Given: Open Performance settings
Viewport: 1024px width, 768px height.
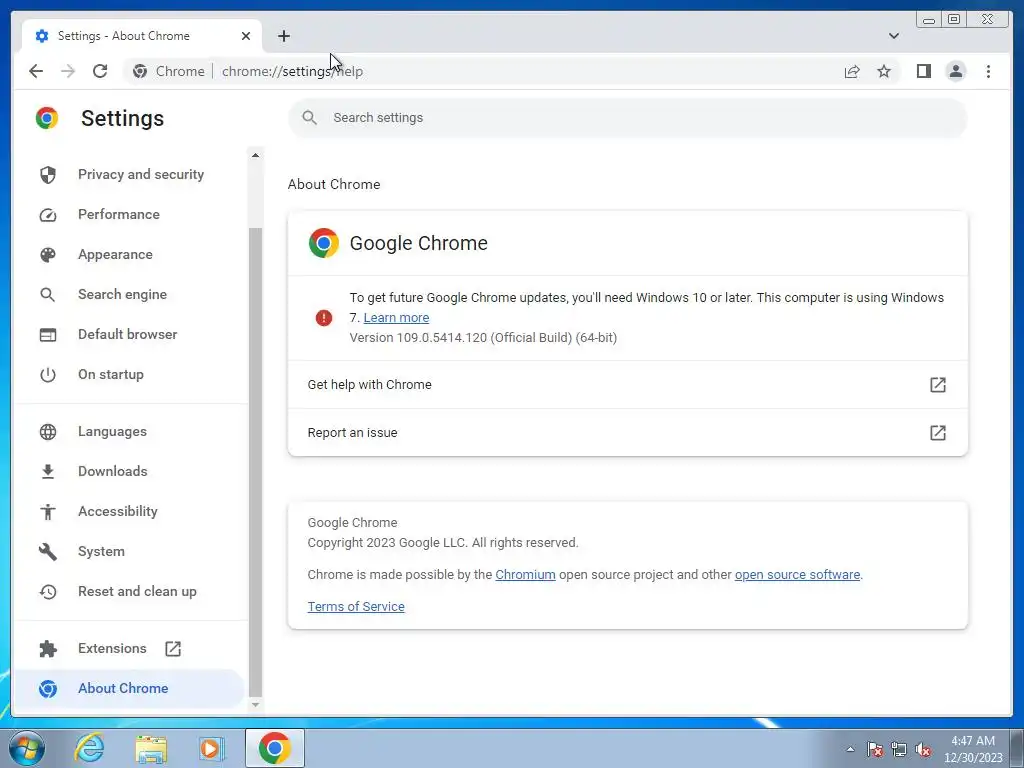Looking at the screenshot, I should 129,214.
